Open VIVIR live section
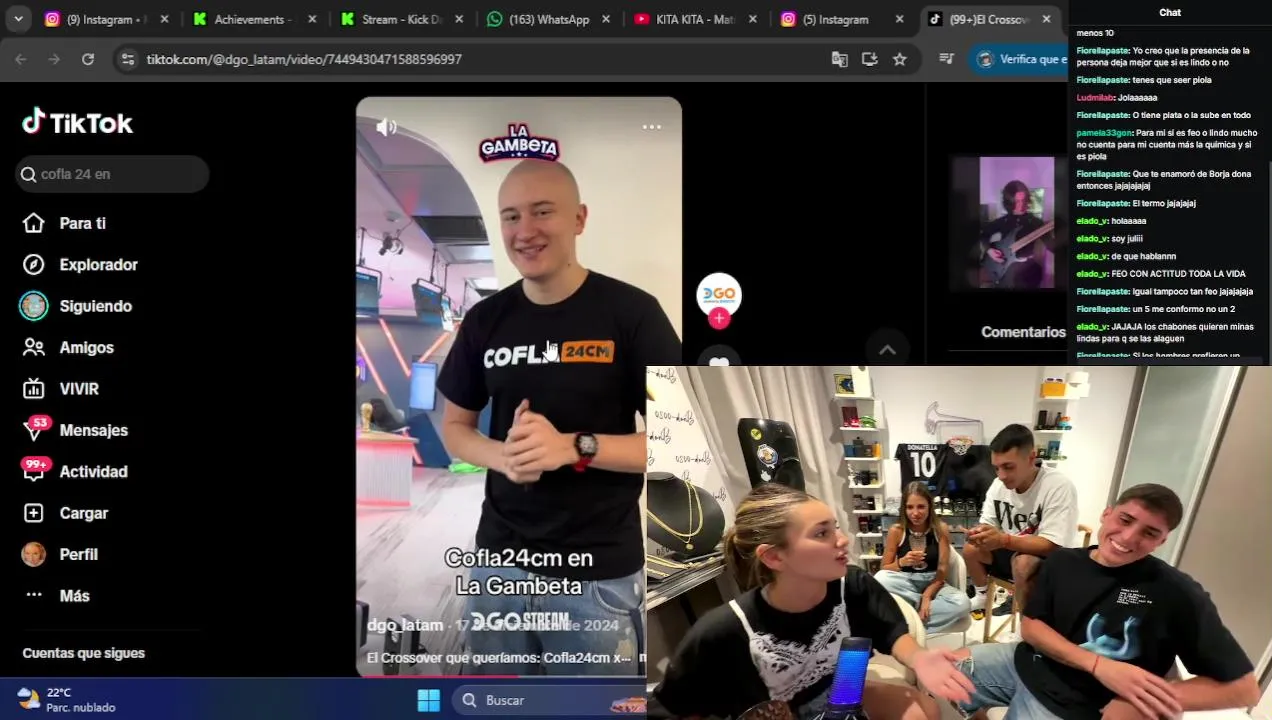The height and width of the screenshot is (720, 1272). (x=61, y=389)
